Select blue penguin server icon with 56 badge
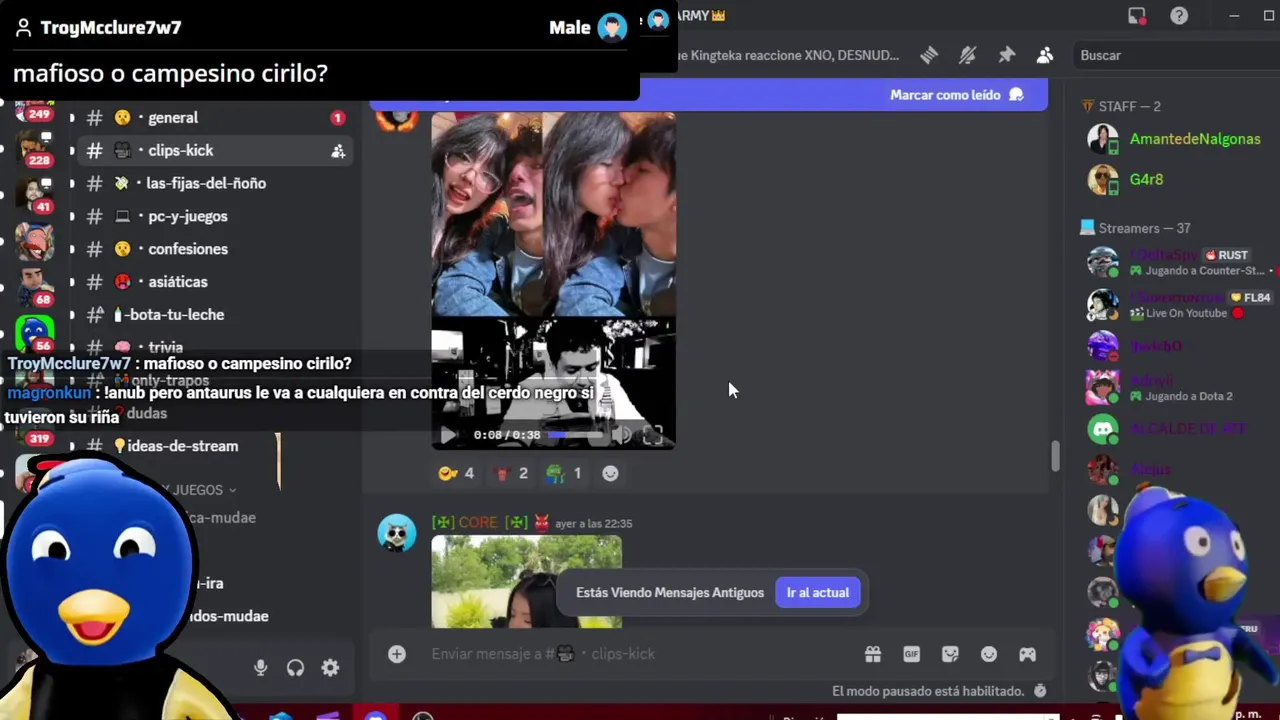 (33, 333)
